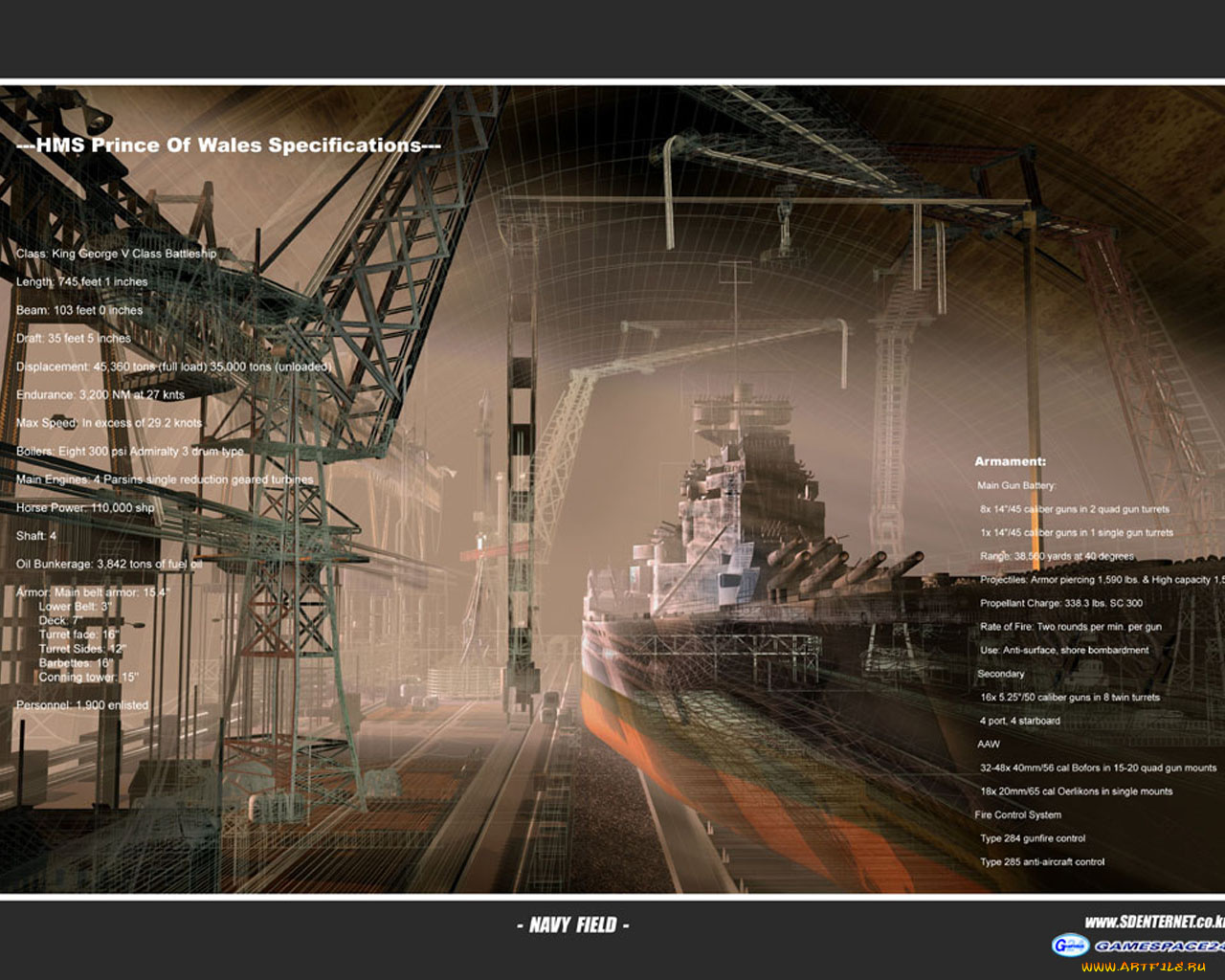
Task: Click the Horse Power 110,000 shp line
Action: (85, 507)
